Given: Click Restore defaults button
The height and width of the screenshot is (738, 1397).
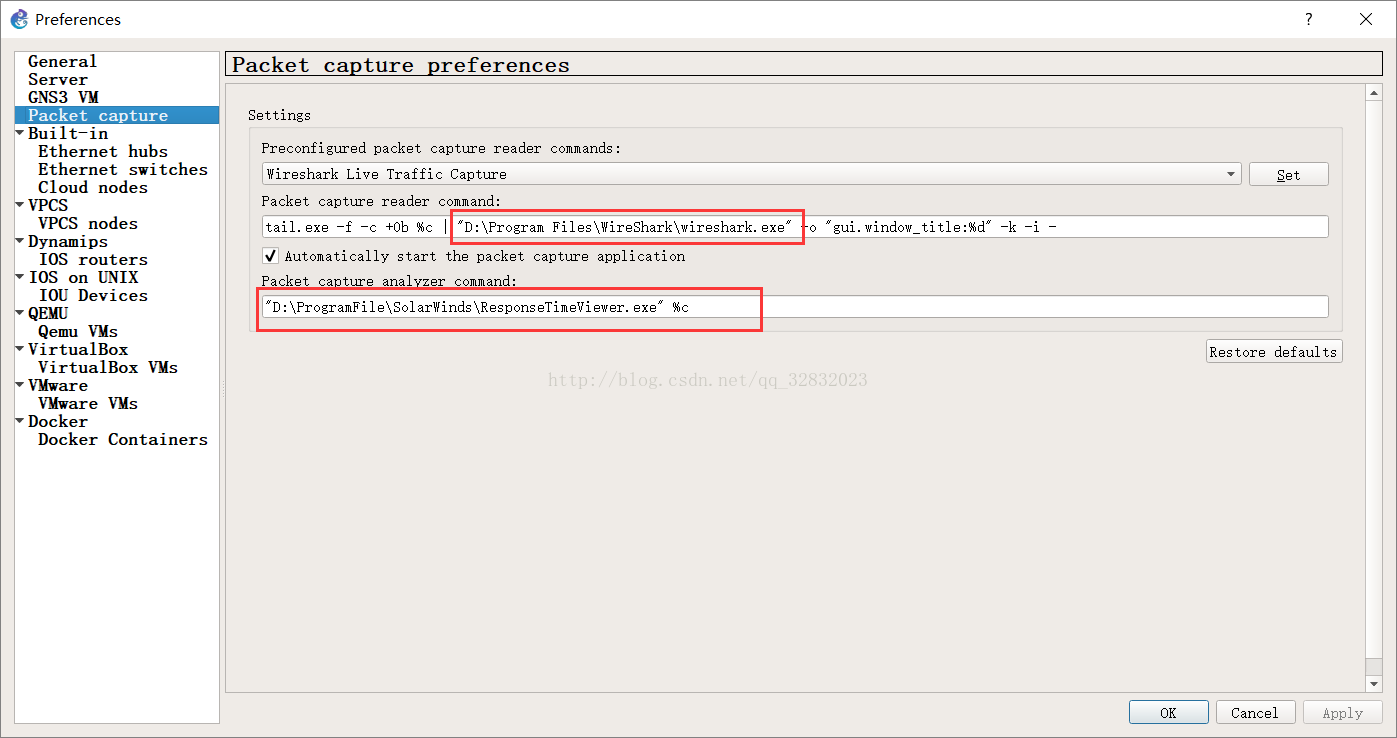Looking at the screenshot, I should [1274, 352].
